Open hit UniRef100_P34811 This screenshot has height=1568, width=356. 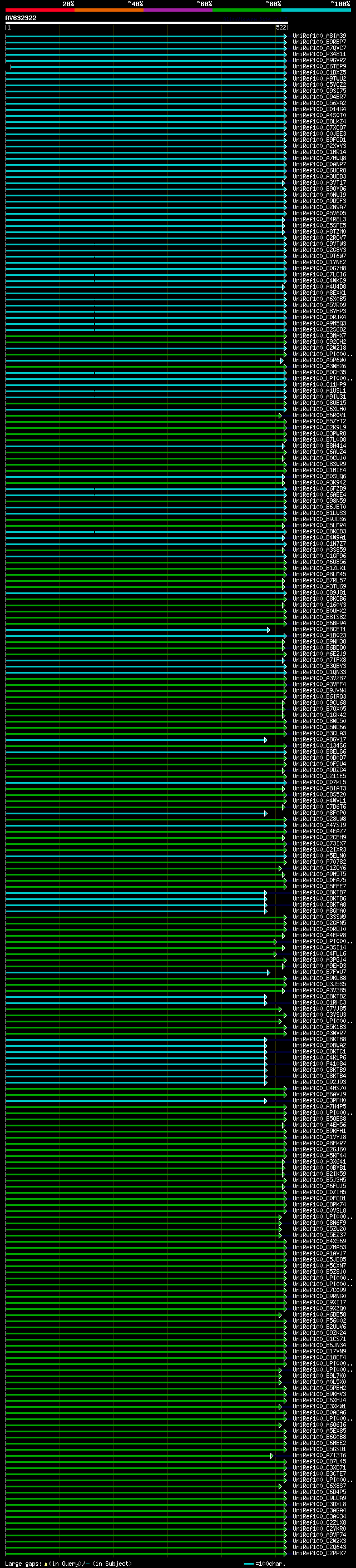319,54
